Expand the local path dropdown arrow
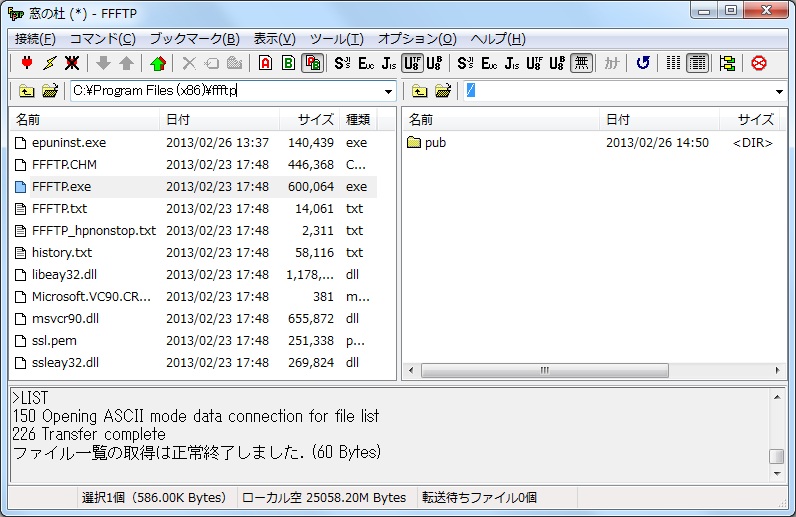 click(388, 91)
